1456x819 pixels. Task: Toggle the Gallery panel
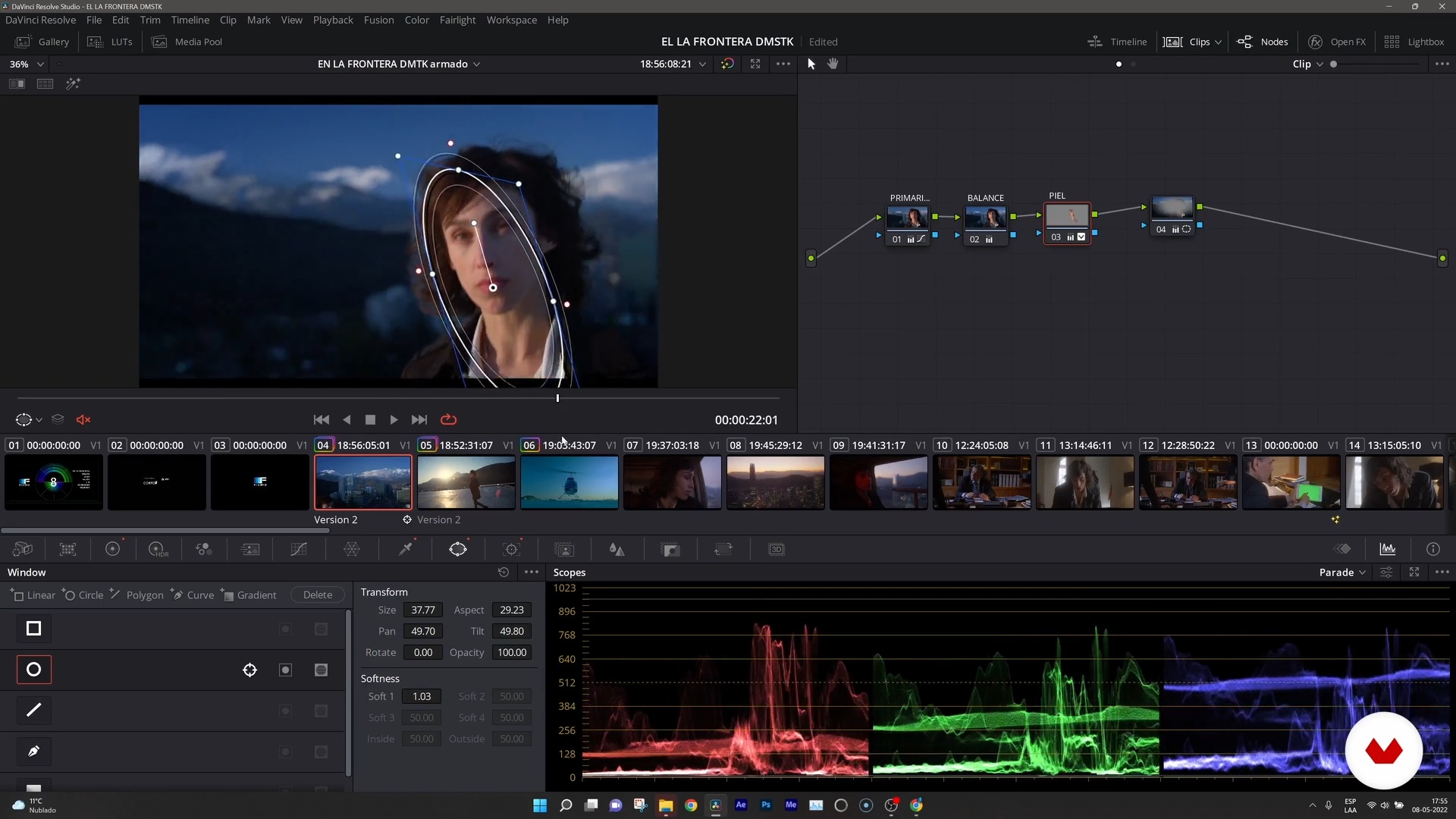(43, 42)
